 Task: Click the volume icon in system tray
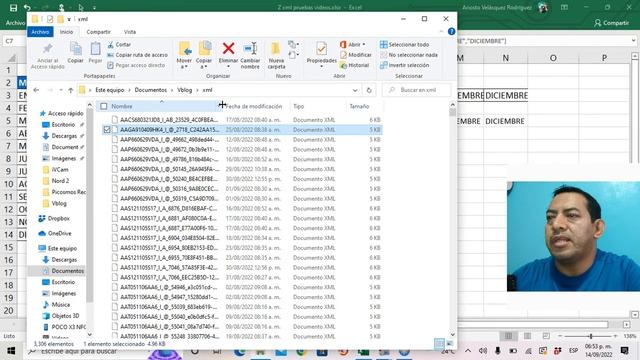click(483, 351)
